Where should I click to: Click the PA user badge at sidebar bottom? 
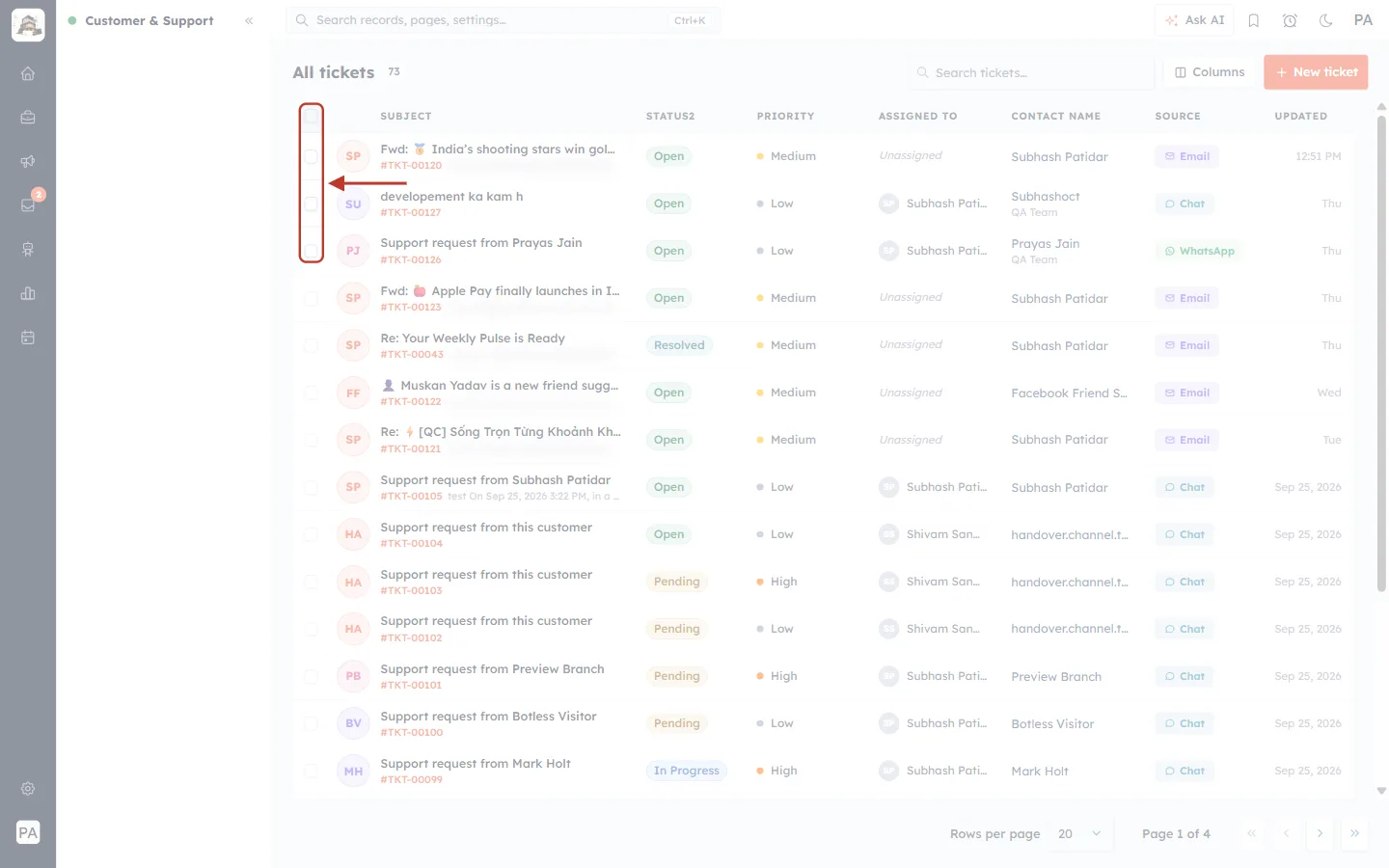tap(28, 832)
